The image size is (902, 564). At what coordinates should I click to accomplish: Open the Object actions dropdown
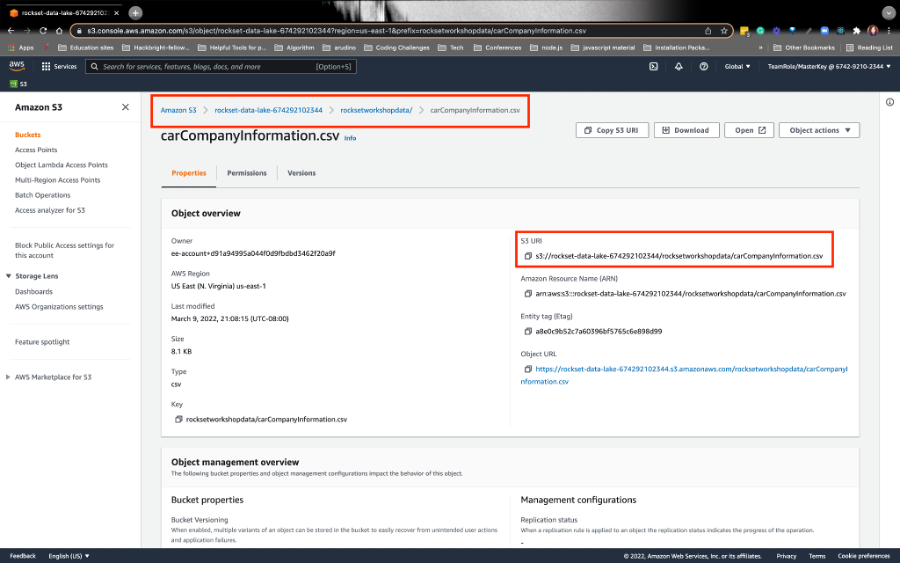(819, 131)
